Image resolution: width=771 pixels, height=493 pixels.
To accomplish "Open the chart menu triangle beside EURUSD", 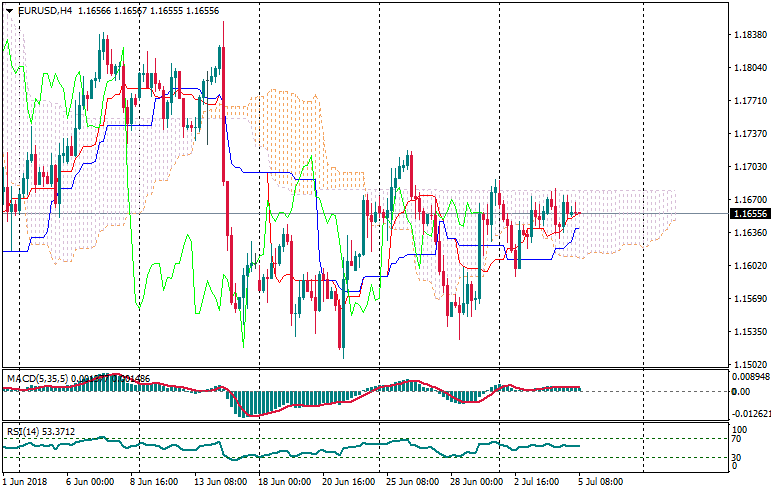I will pyautogui.click(x=9, y=10).
